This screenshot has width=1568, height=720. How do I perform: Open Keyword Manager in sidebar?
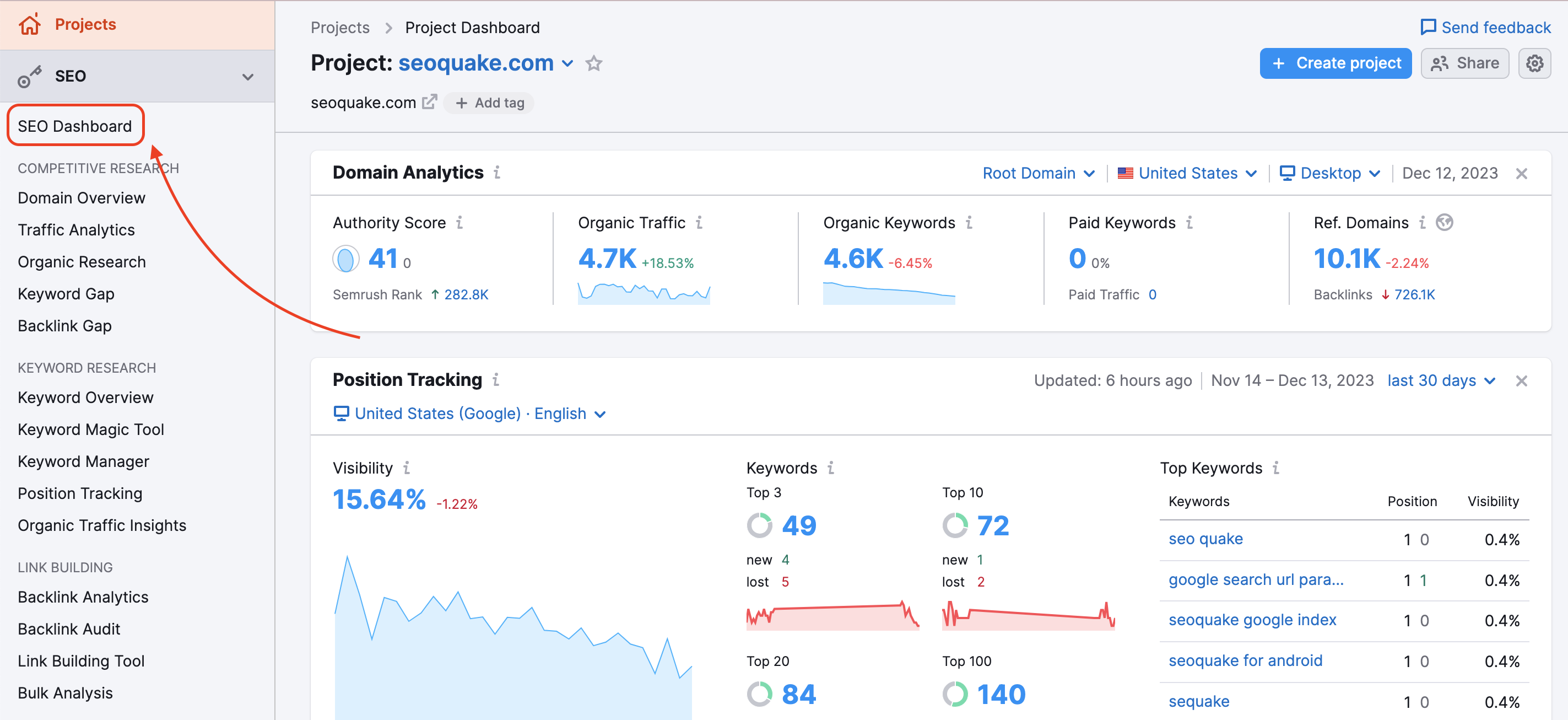pyautogui.click(x=83, y=462)
